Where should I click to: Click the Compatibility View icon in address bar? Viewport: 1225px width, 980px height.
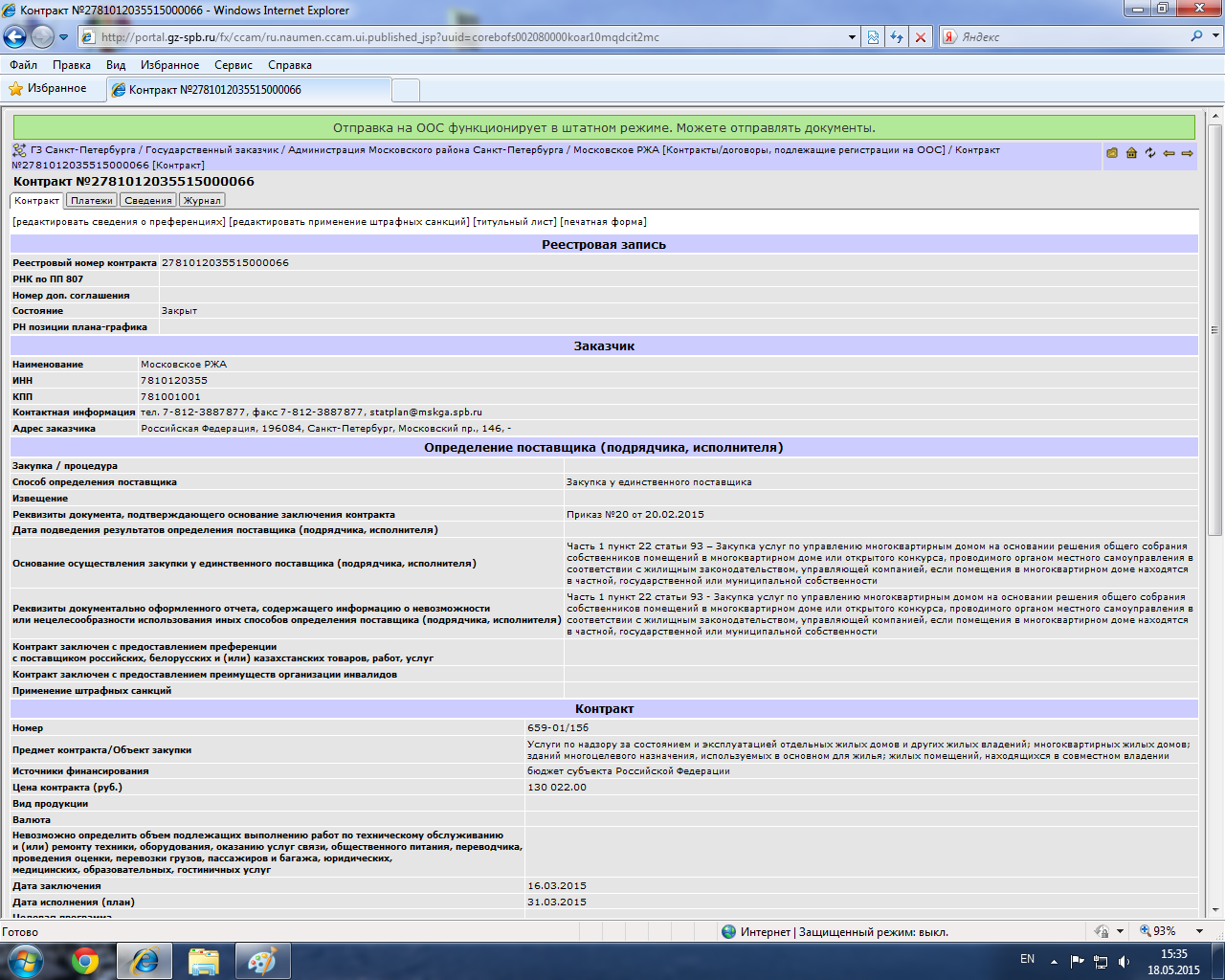873,37
